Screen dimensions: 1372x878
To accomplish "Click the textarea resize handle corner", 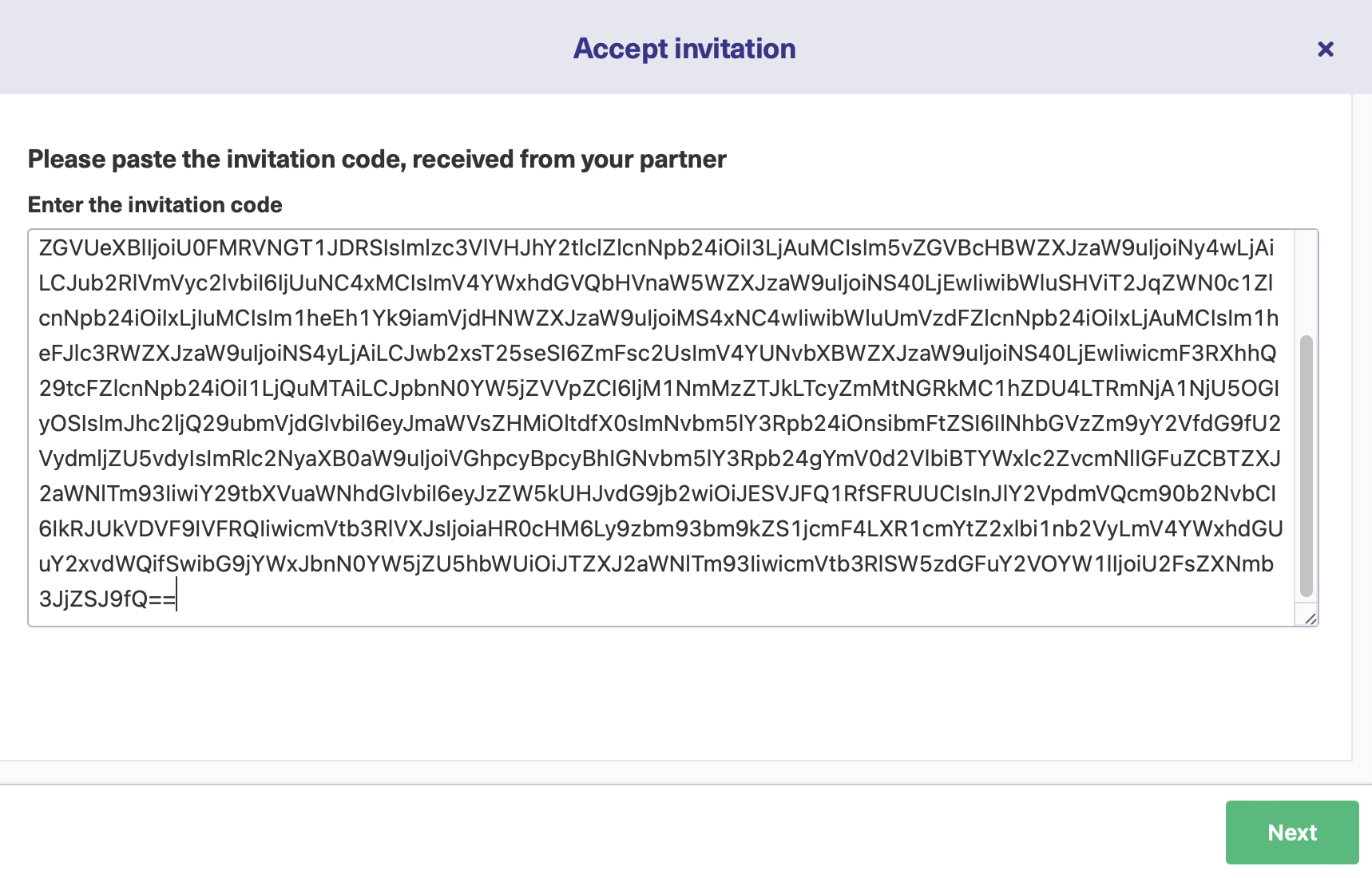I will click(1310, 619).
